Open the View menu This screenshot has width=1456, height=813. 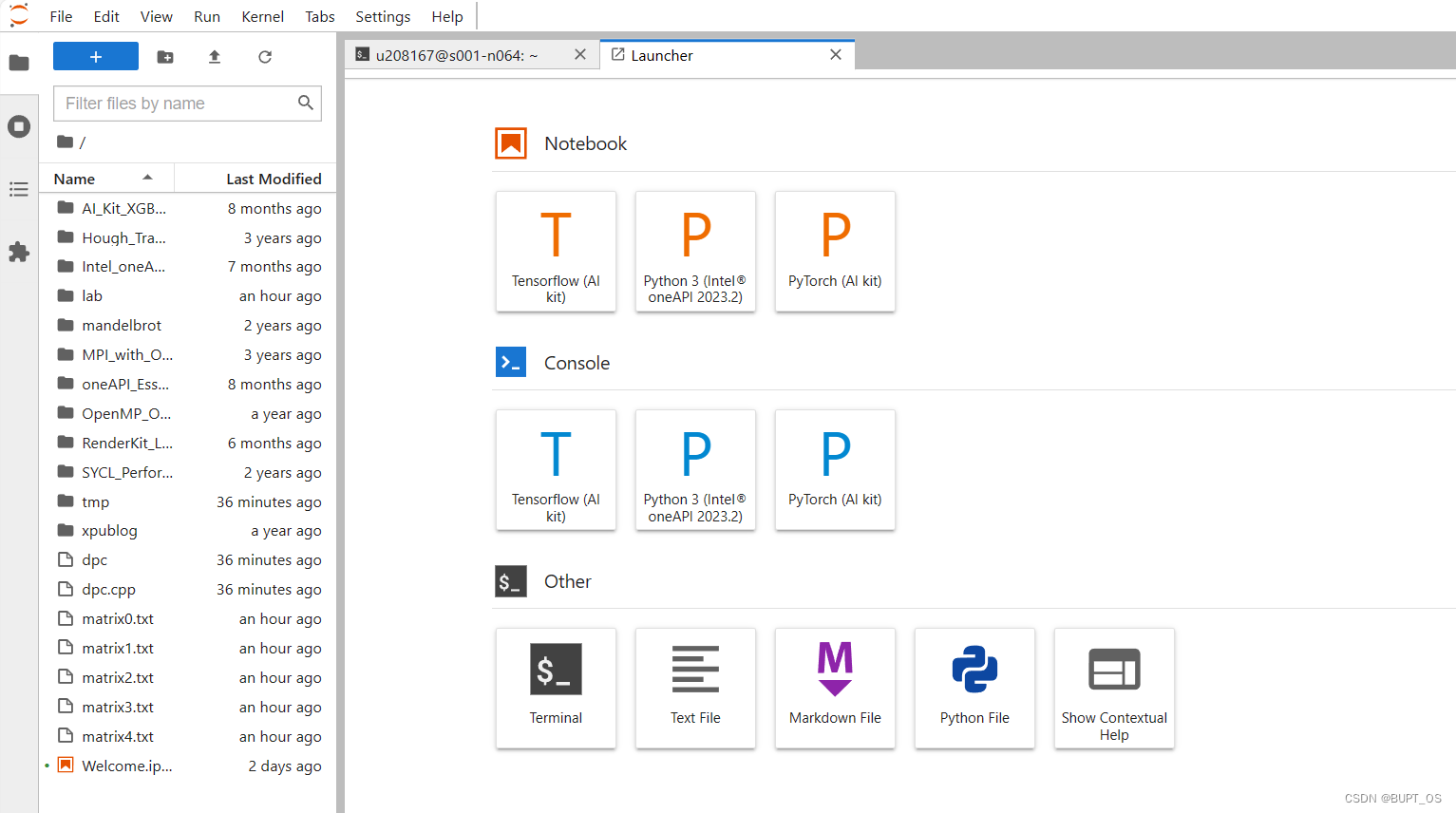[x=157, y=16]
